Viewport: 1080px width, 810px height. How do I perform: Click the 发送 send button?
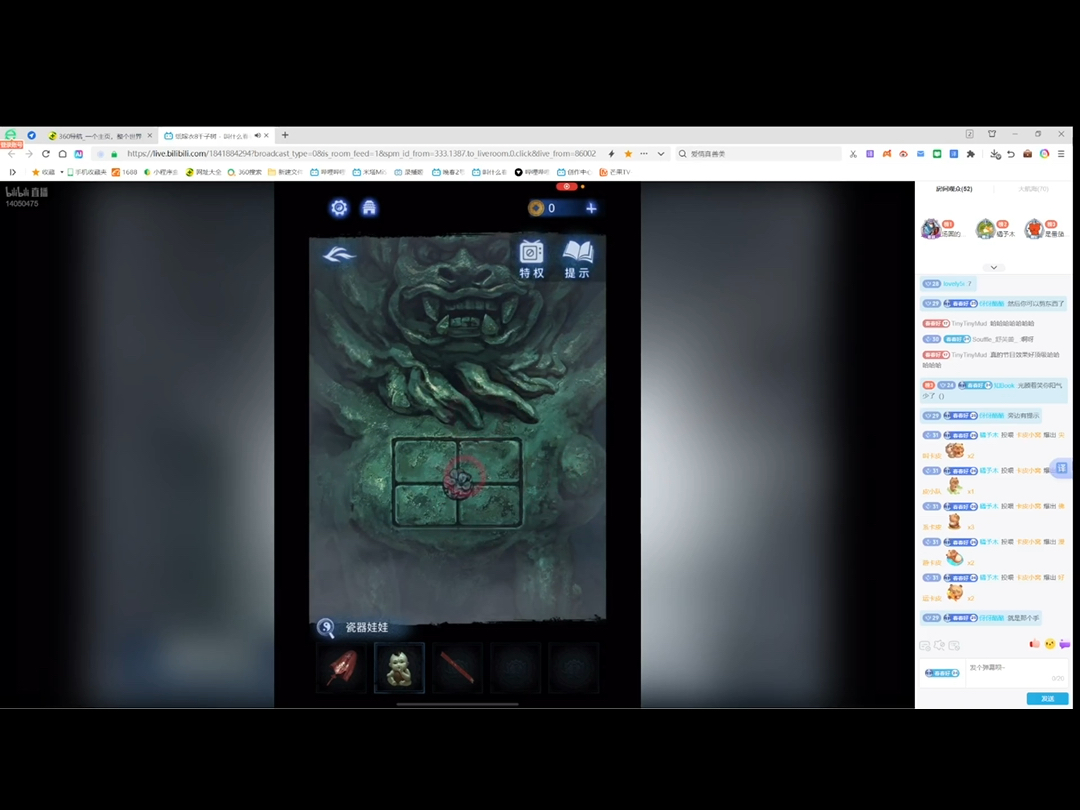pyautogui.click(x=1047, y=698)
